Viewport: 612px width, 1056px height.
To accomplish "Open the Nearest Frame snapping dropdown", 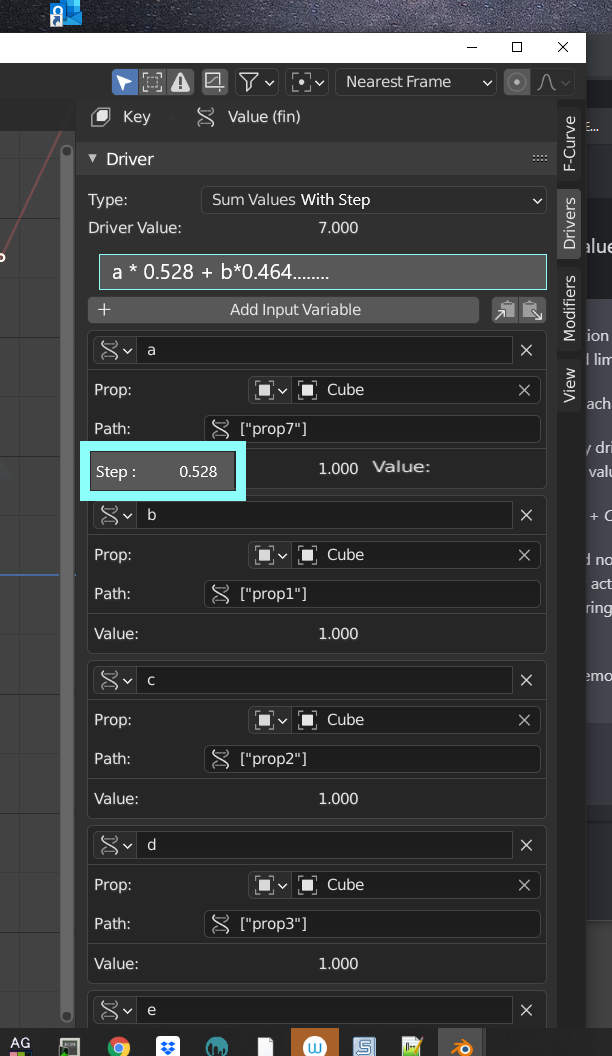I will pyautogui.click(x=415, y=82).
